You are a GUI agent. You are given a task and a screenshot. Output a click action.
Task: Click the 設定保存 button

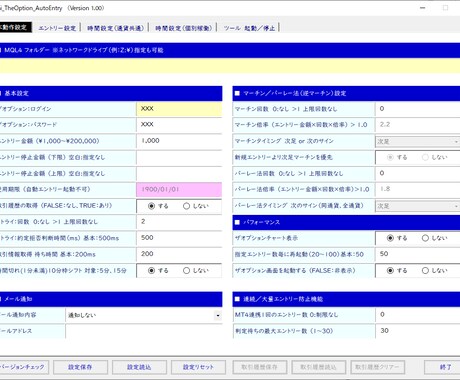pyautogui.click(x=80, y=367)
